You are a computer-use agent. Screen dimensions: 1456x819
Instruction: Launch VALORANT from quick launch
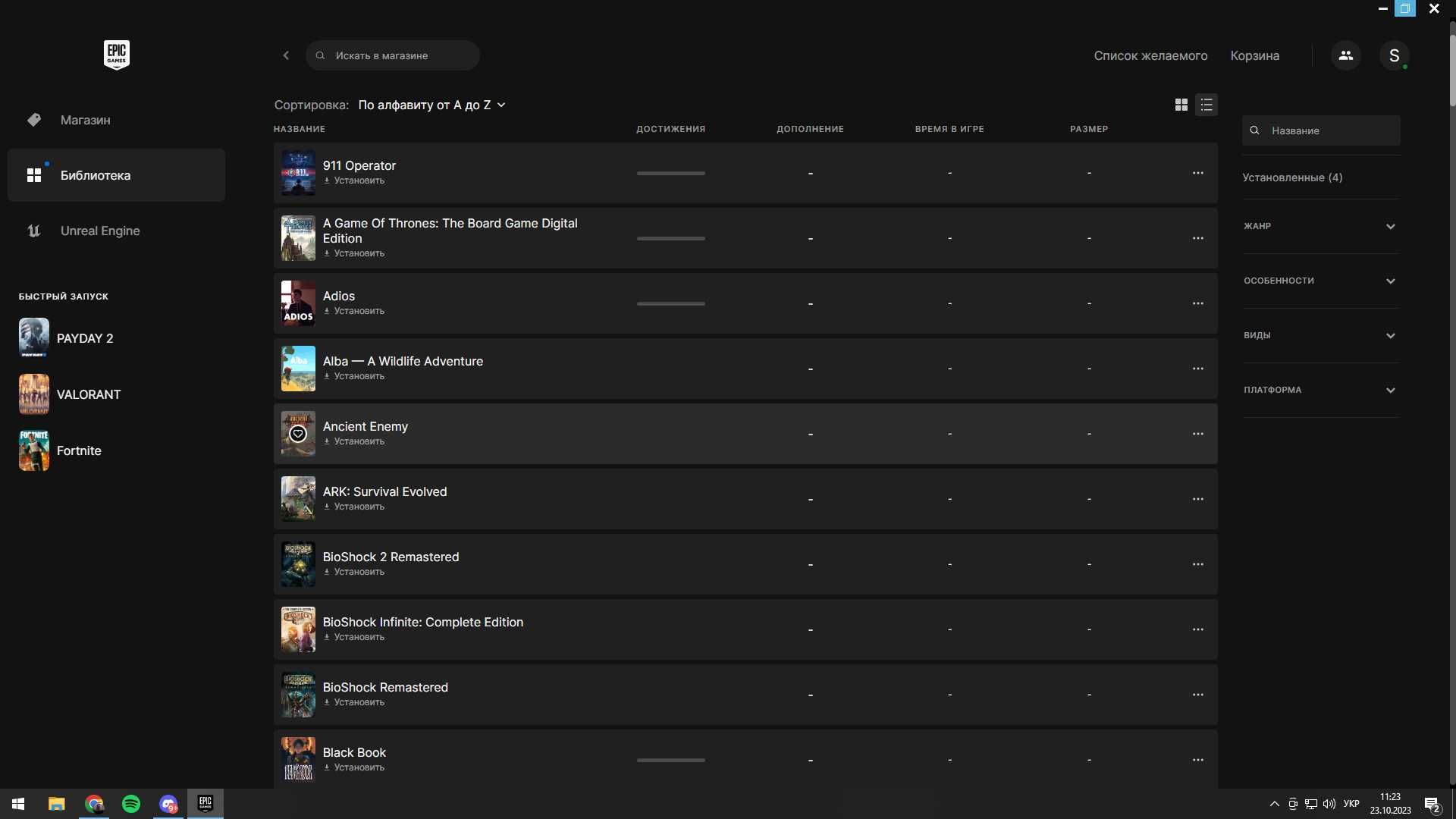pos(70,394)
